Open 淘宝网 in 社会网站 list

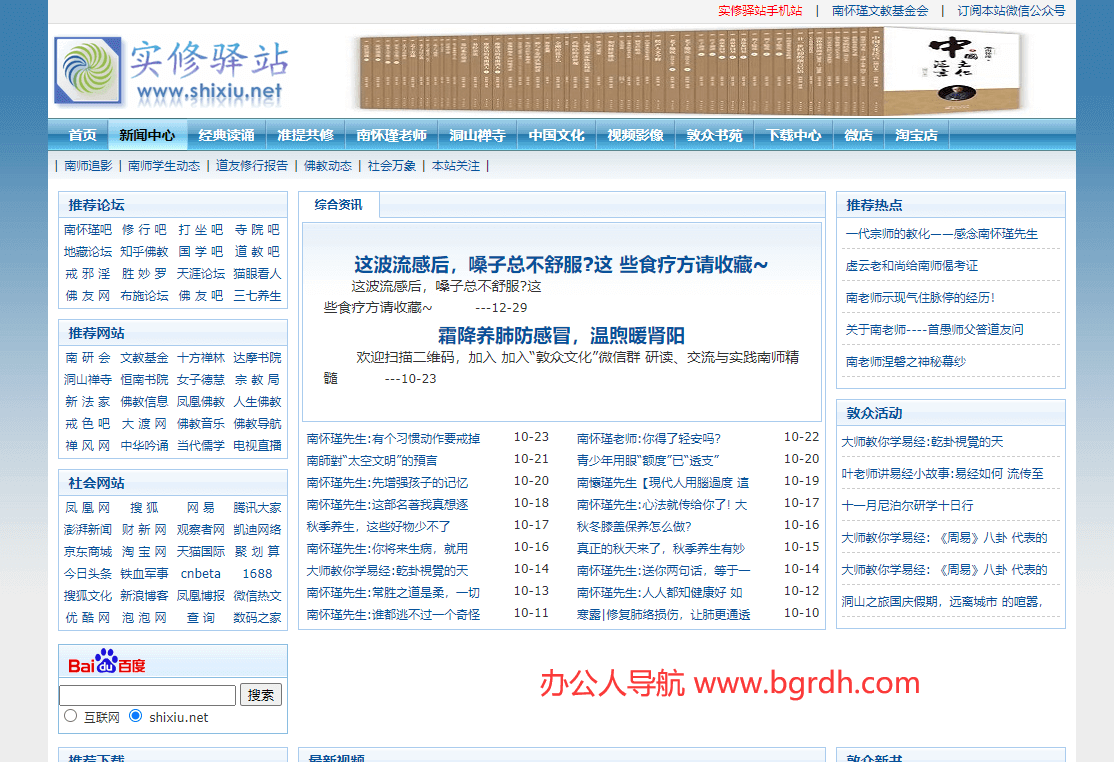144,551
